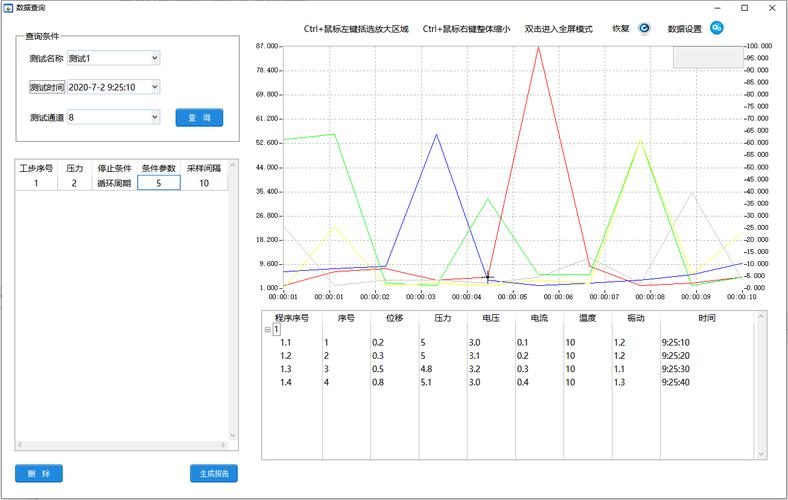Select the 工步序号 column header
This screenshot has width=788, height=500.
pyautogui.click(x=36, y=168)
